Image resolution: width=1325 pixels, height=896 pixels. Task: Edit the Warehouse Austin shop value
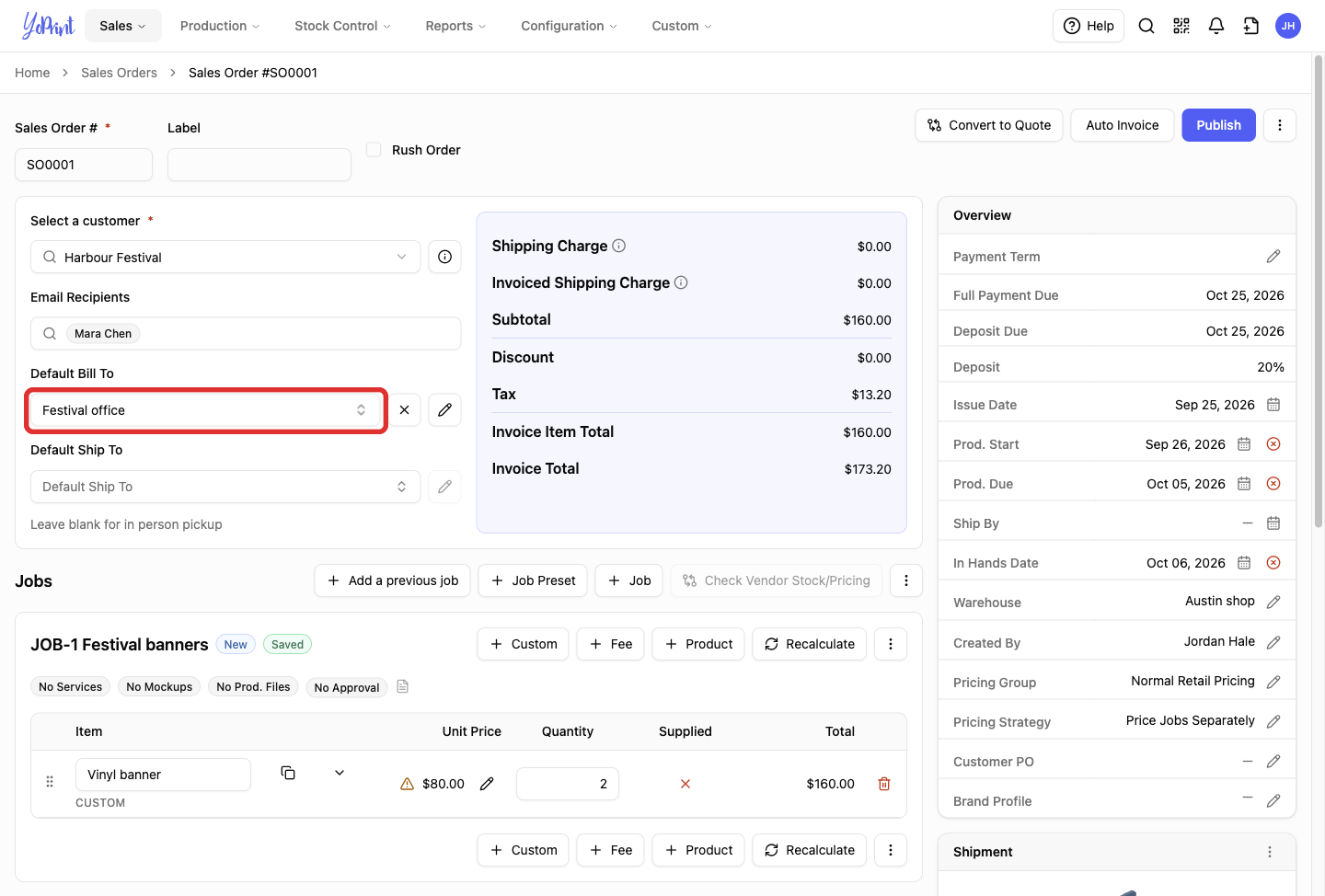1273,602
